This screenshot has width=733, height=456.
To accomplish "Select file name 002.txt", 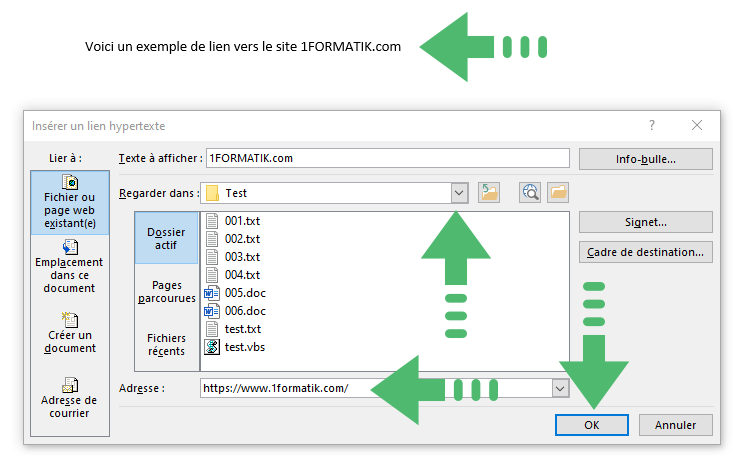I will [242, 239].
